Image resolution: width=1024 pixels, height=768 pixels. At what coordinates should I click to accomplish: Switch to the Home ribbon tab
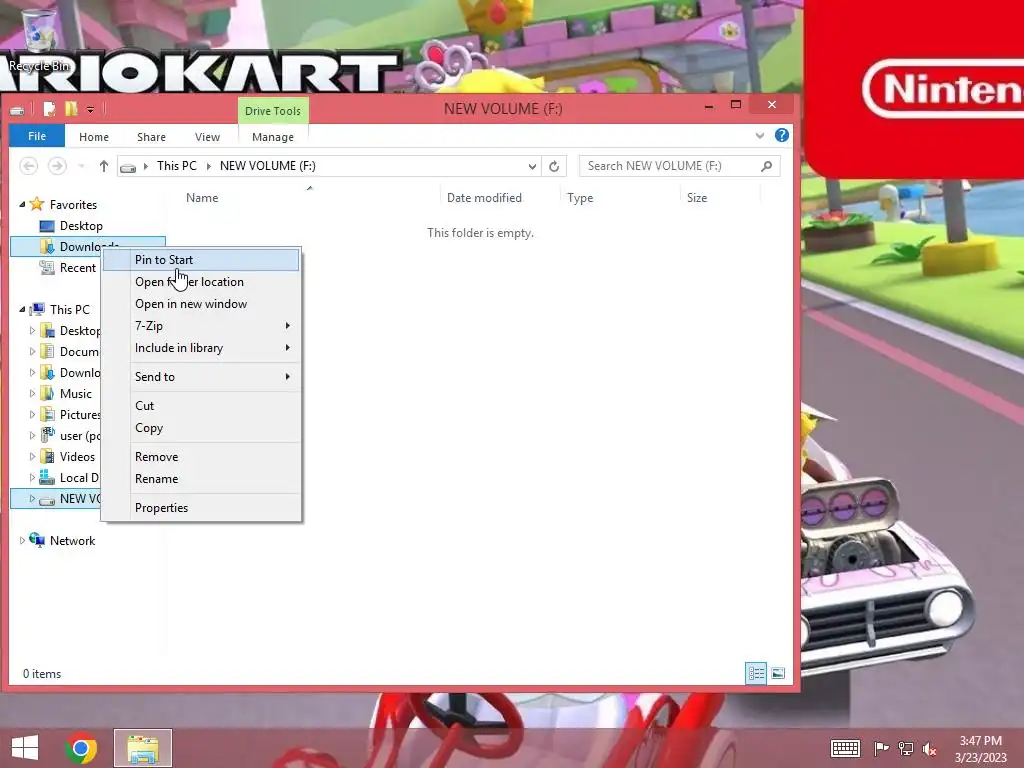coord(94,136)
